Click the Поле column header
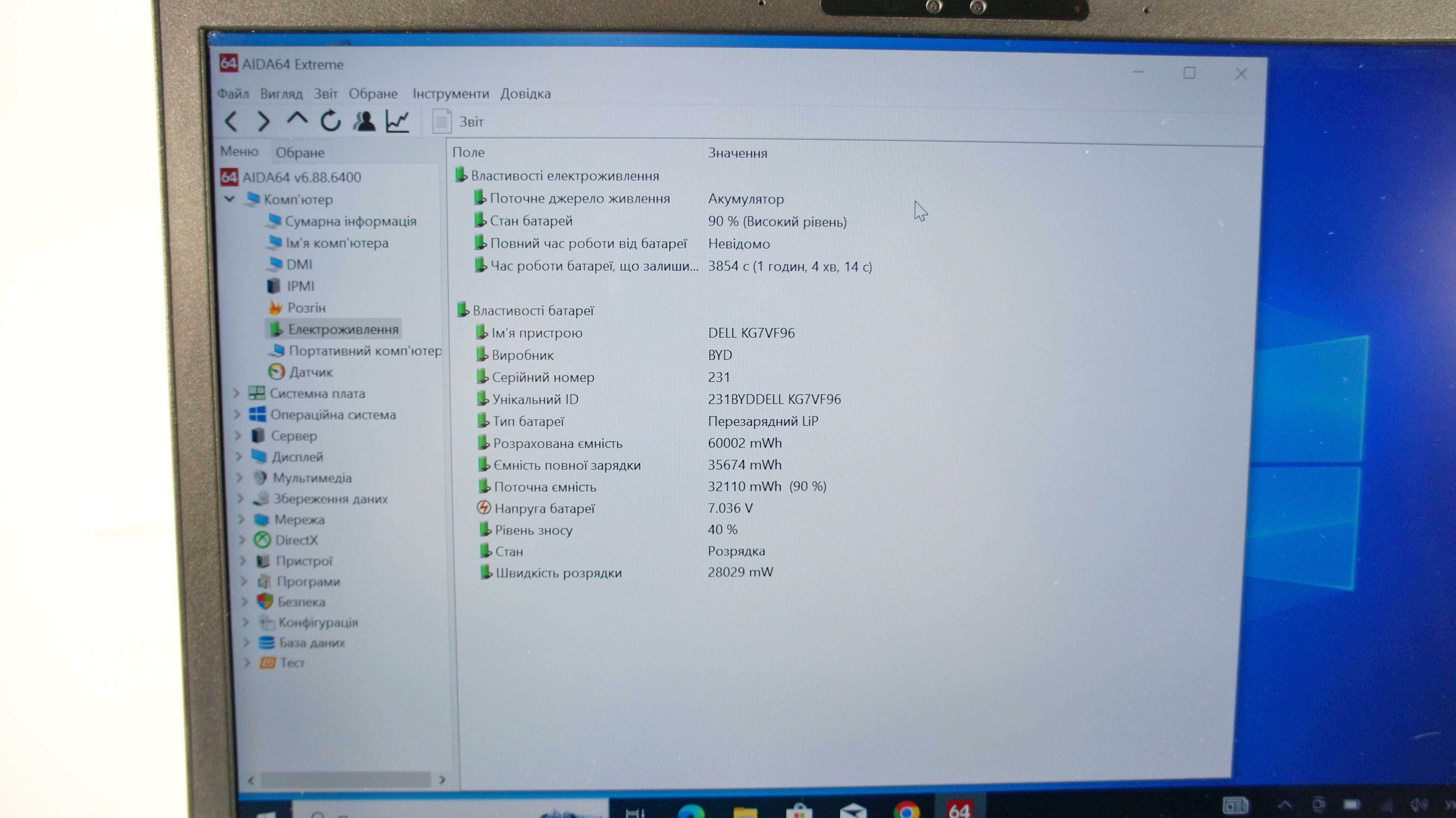1456x818 pixels. [x=468, y=152]
